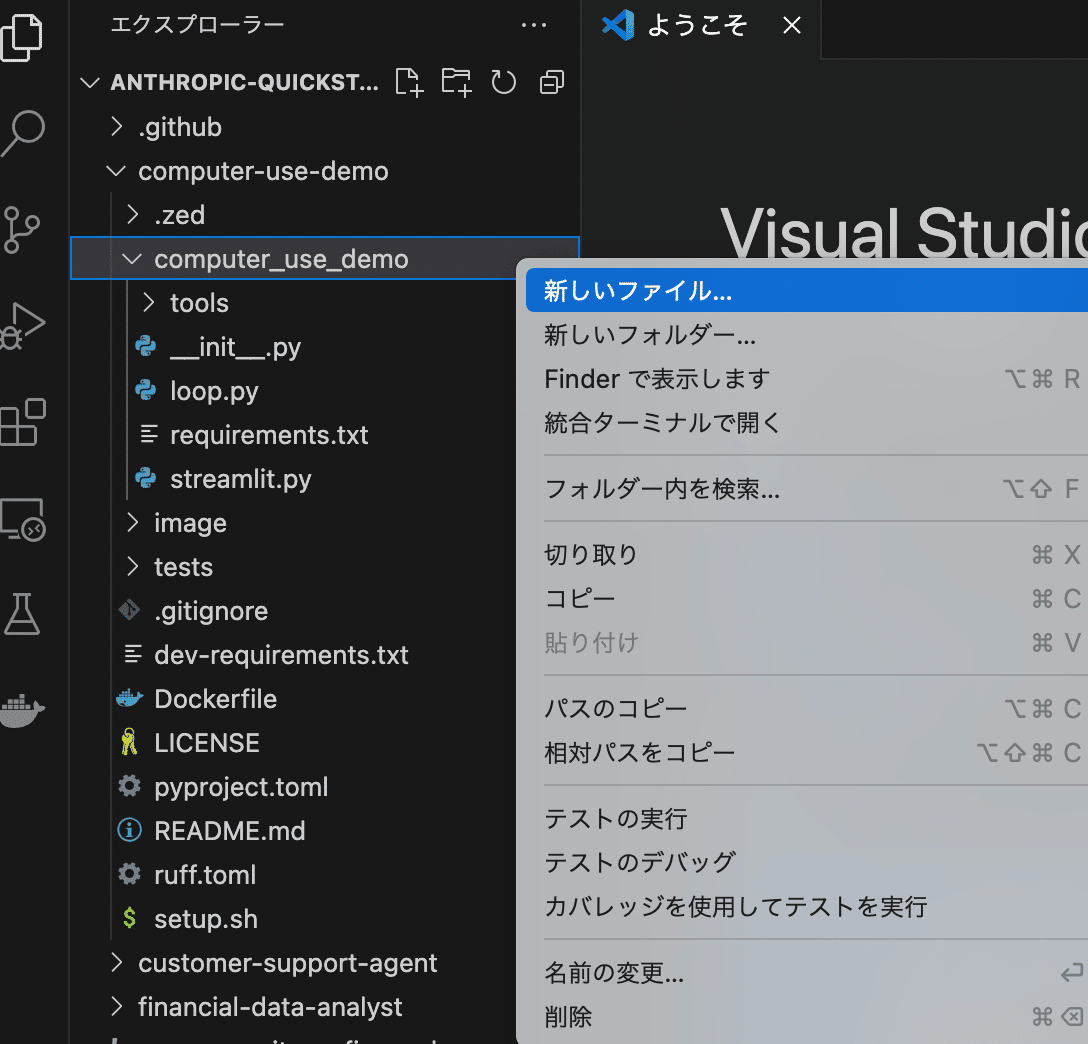This screenshot has width=1088, height=1044.
Task: Expand the .zed folder
Action: (x=133, y=215)
